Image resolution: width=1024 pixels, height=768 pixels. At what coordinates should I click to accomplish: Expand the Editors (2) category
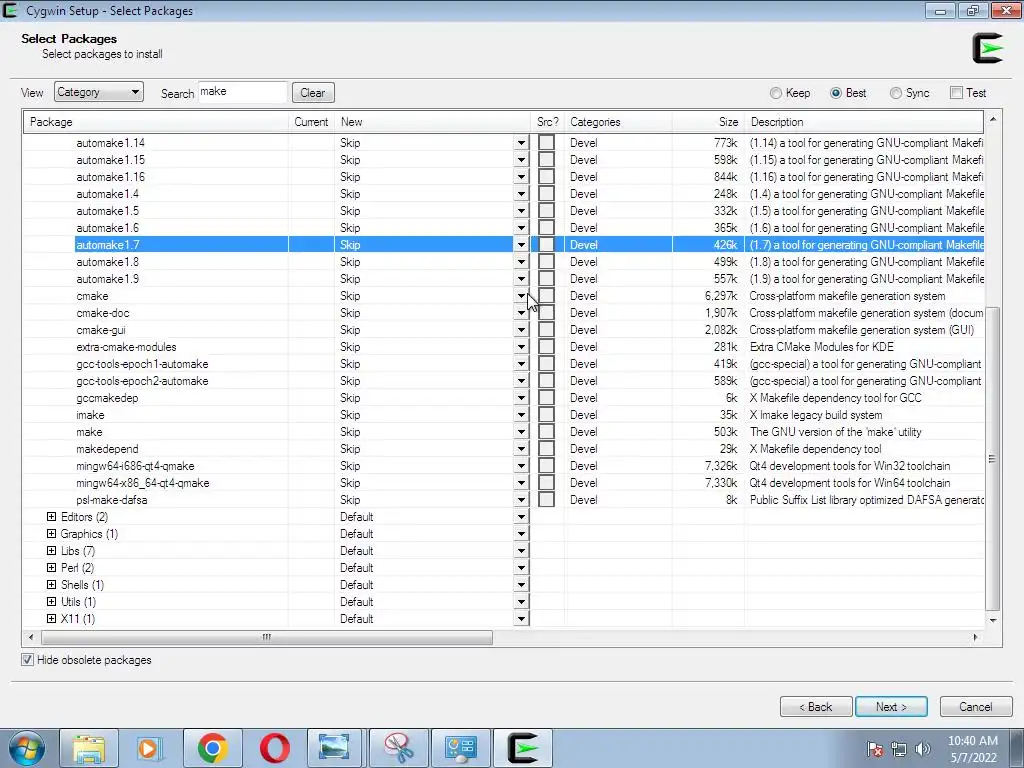(x=52, y=517)
